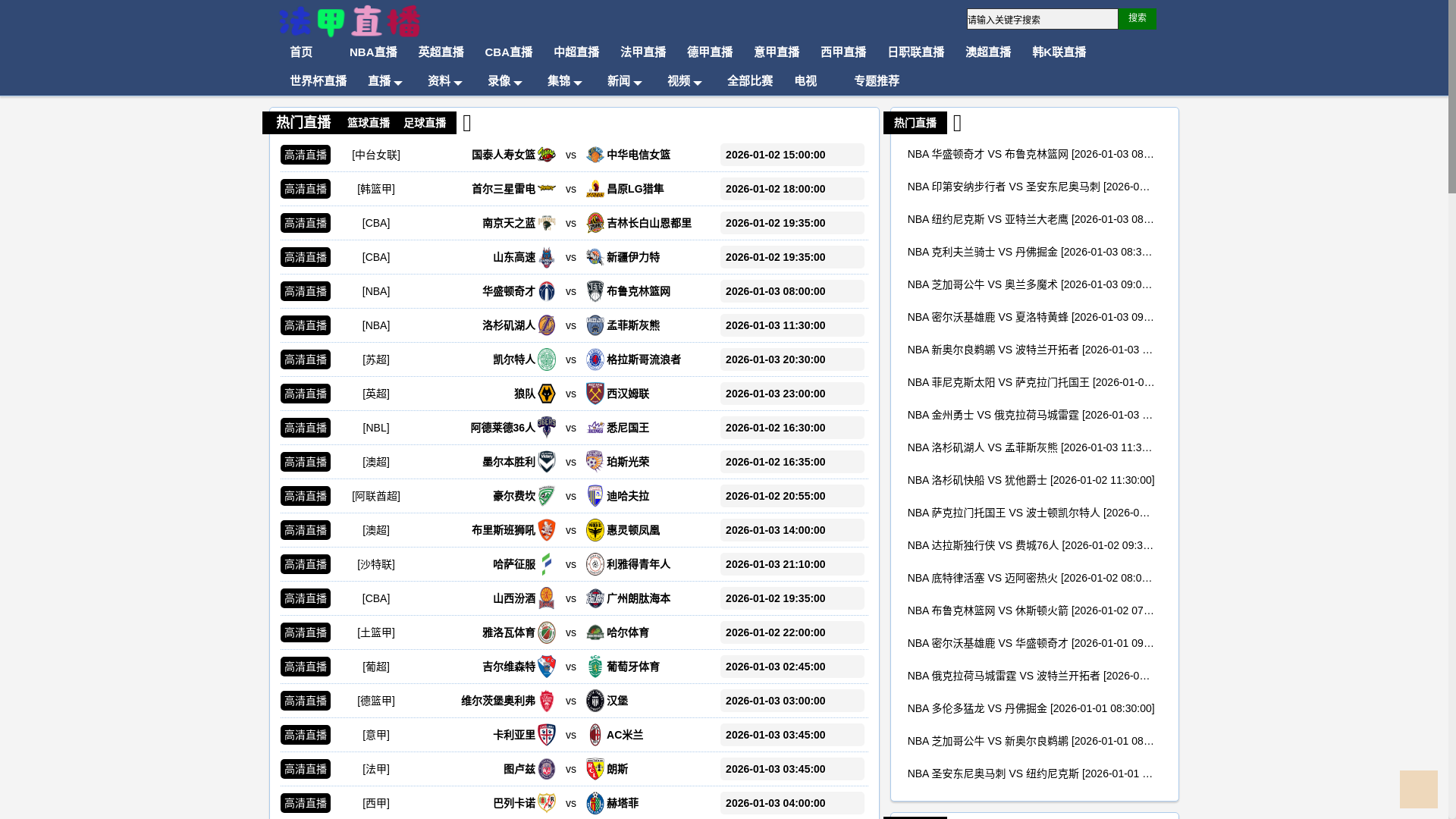
Task: Switch to the 足球直播 tab
Action: tap(425, 123)
